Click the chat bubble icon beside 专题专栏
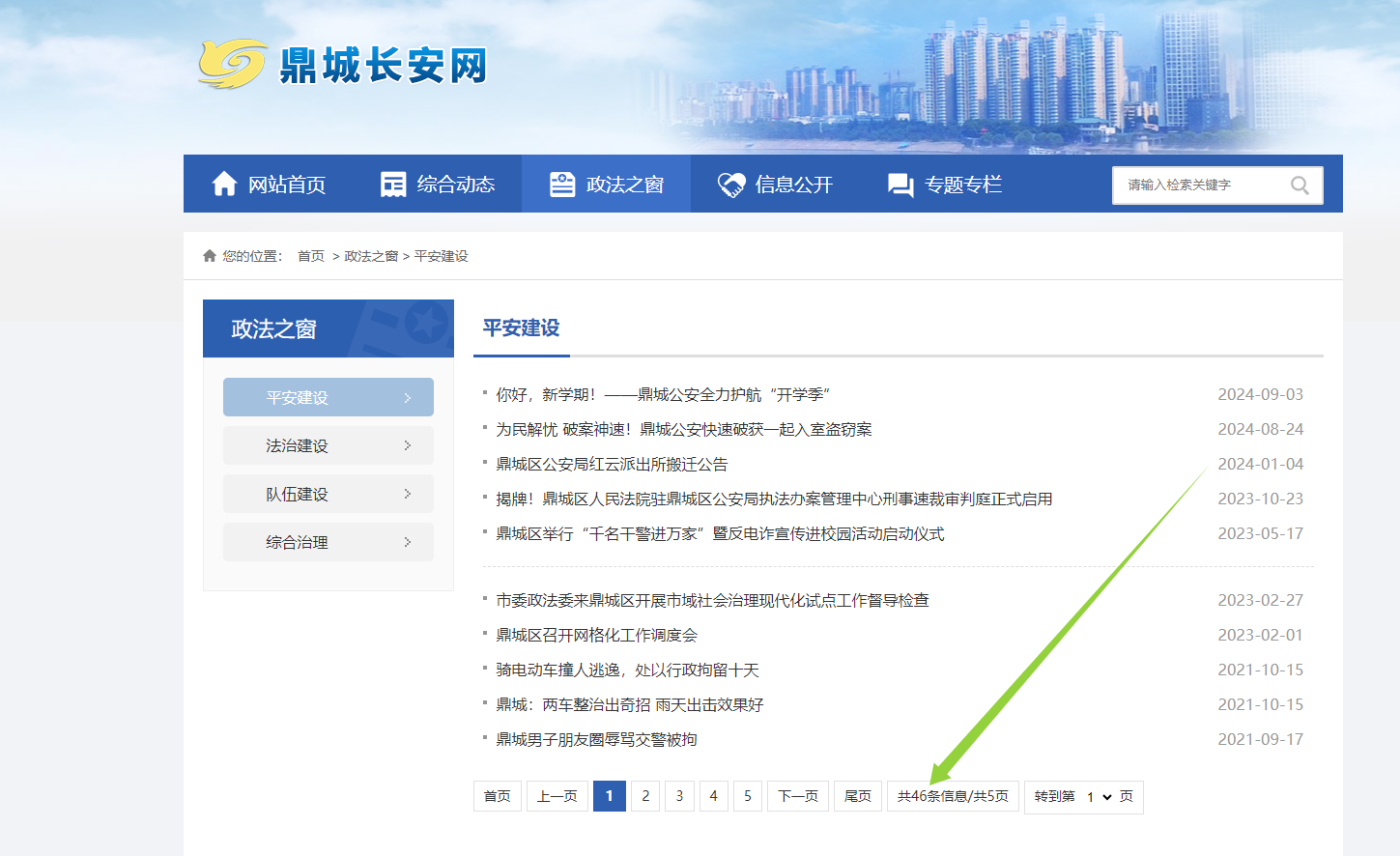This screenshot has height=856, width=1400. [x=900, y=184]
